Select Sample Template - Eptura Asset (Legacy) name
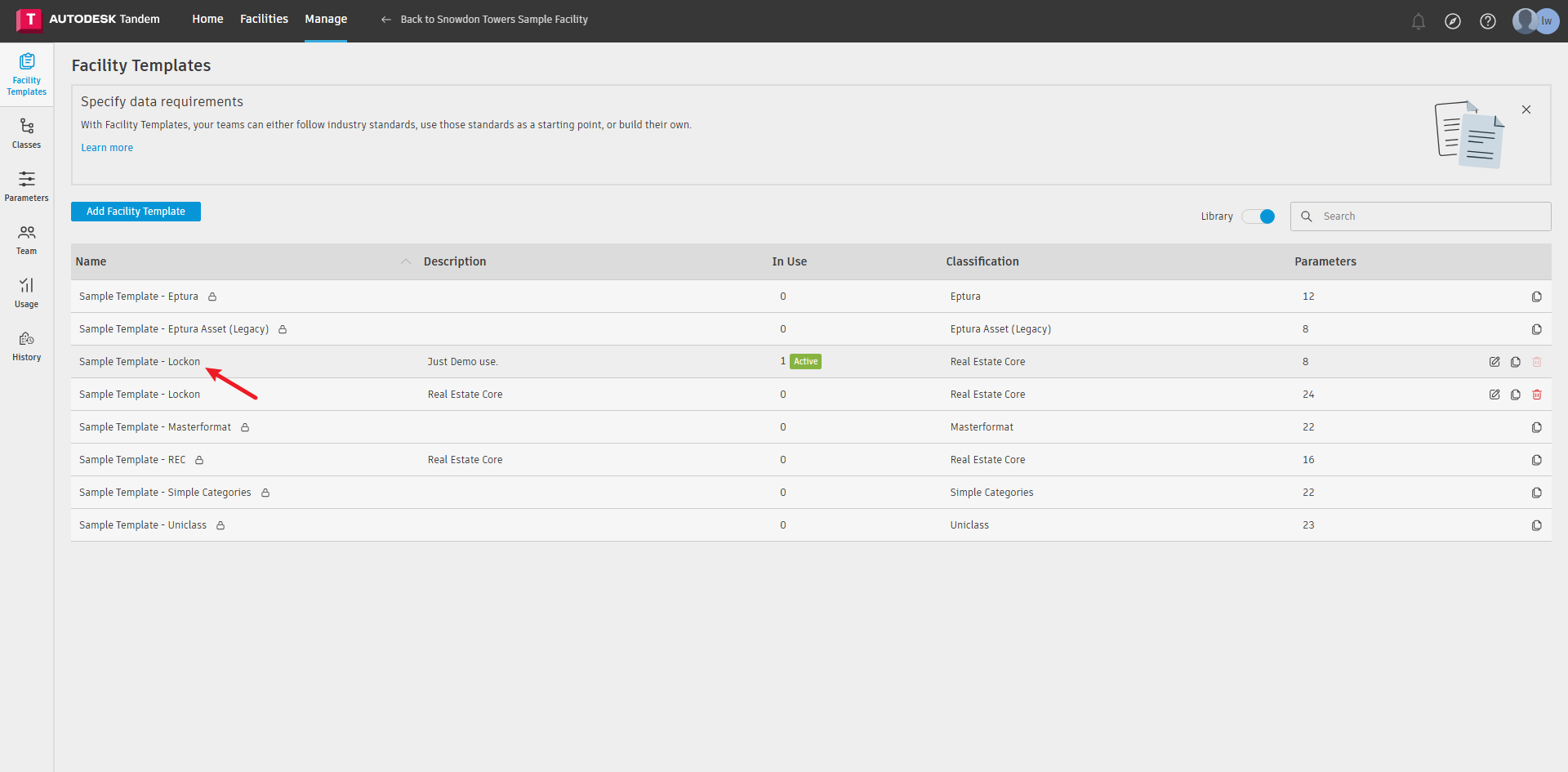 174,329
